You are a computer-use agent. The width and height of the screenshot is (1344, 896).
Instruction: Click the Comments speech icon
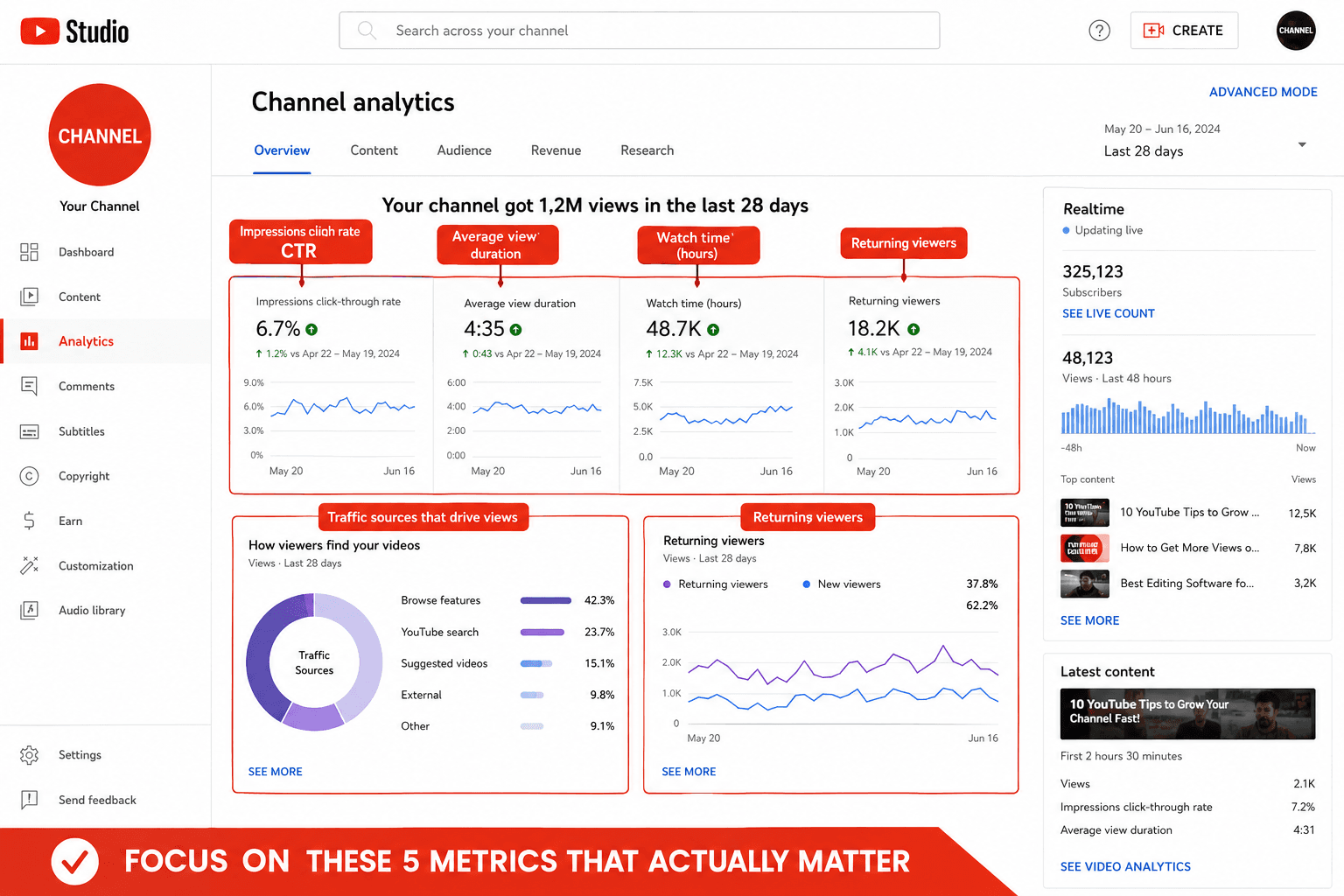pos(29,386)
